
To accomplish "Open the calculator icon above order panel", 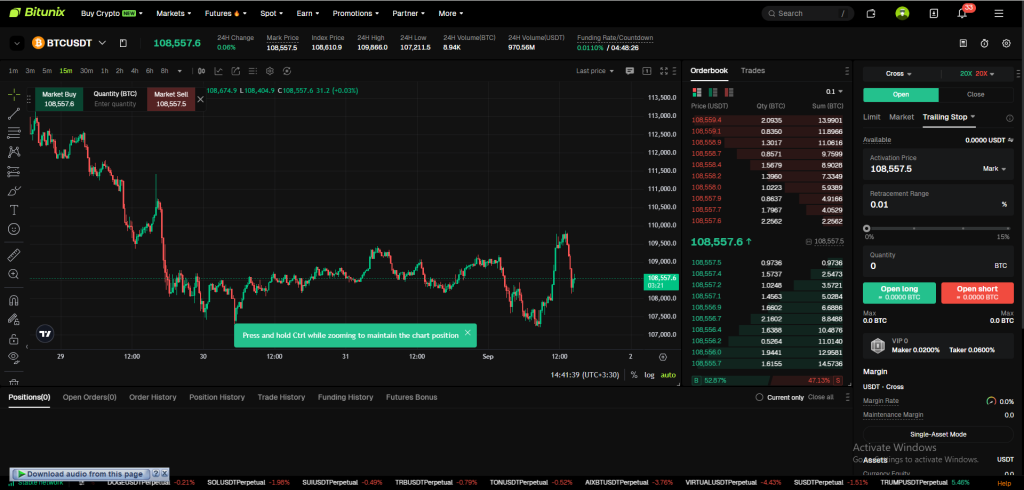I will [962, 43].
